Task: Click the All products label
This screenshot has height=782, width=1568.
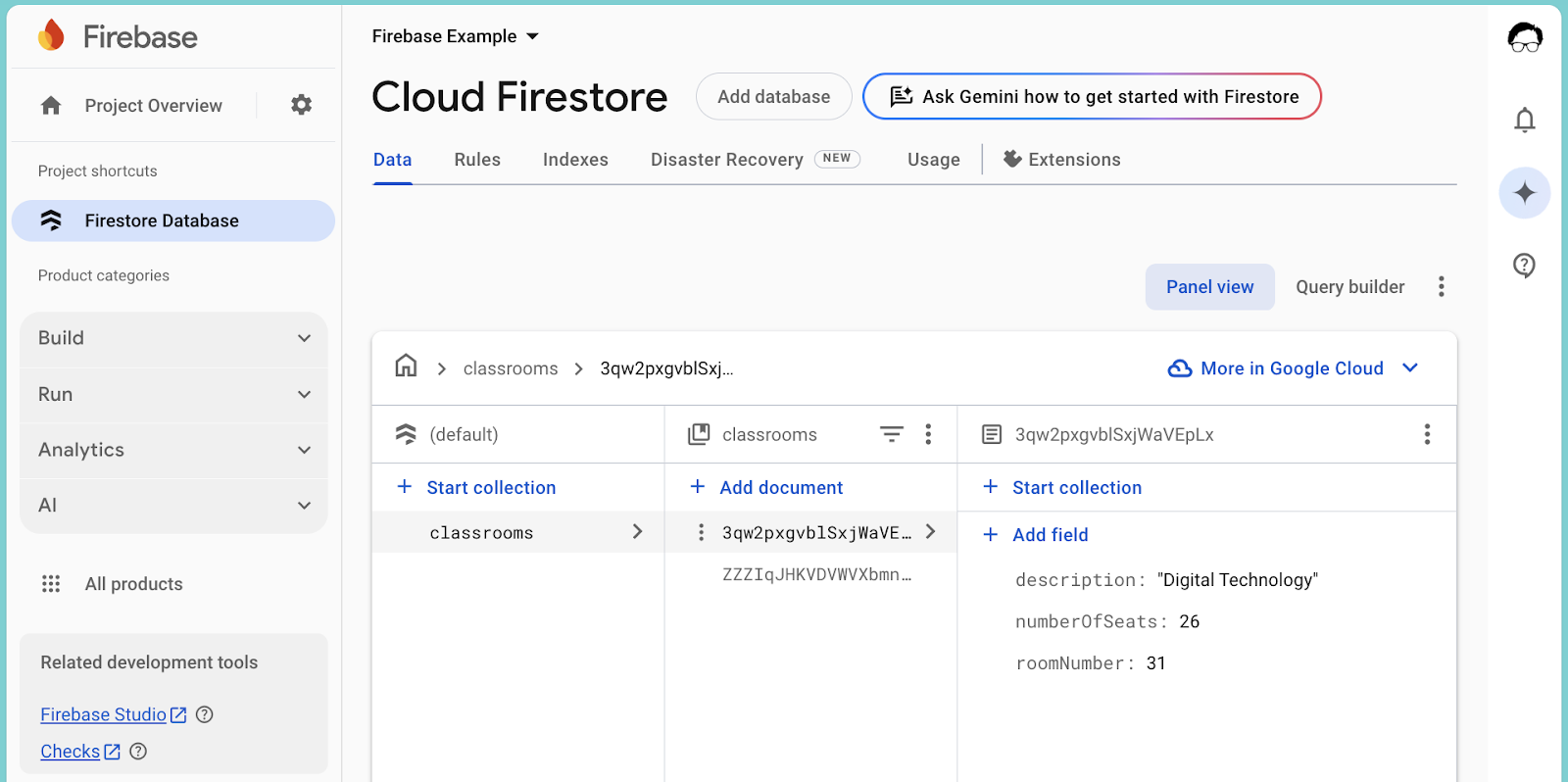Action: (133, 584)
